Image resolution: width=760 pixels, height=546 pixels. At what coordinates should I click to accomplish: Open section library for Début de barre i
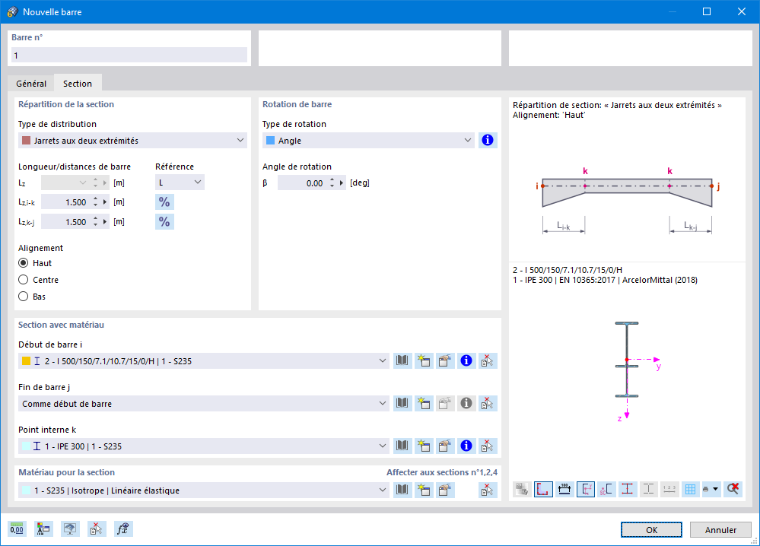402,361
